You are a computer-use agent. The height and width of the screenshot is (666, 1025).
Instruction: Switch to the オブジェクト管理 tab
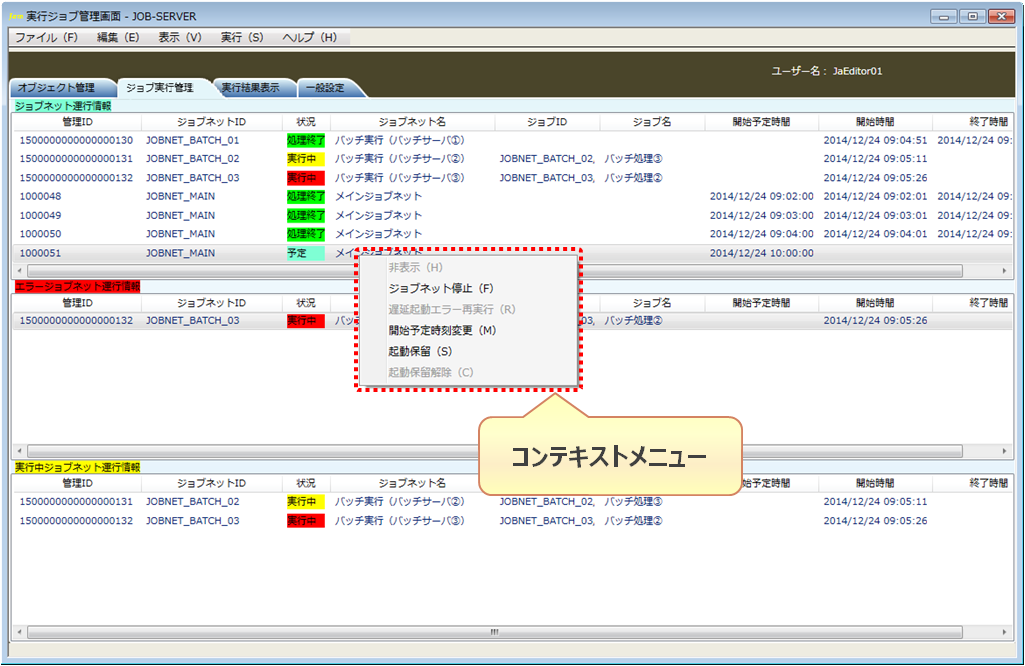(x=57, y=88)
